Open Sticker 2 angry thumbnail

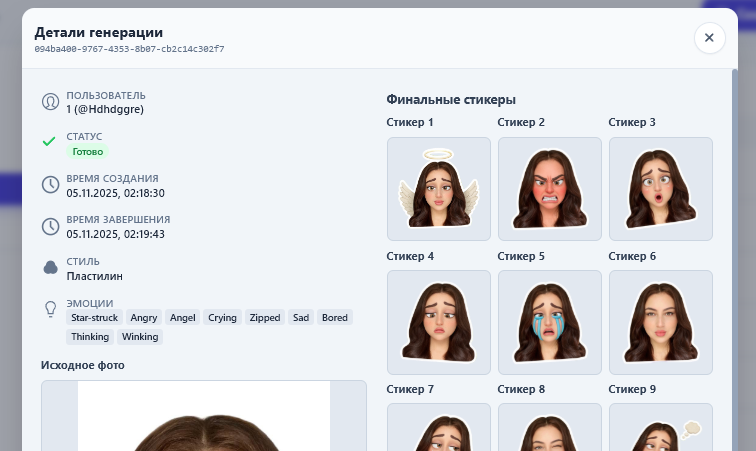tap(550, 189)
